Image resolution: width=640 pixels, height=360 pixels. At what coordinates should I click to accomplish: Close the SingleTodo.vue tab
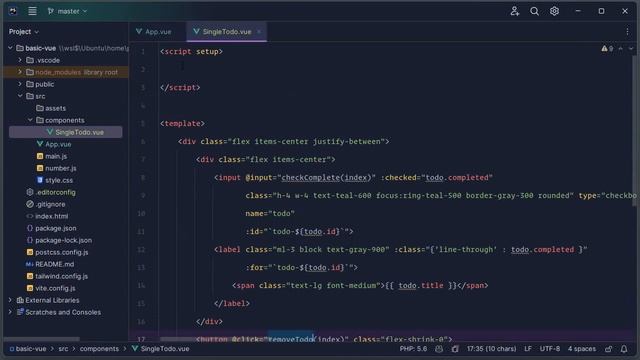point(259,31)
